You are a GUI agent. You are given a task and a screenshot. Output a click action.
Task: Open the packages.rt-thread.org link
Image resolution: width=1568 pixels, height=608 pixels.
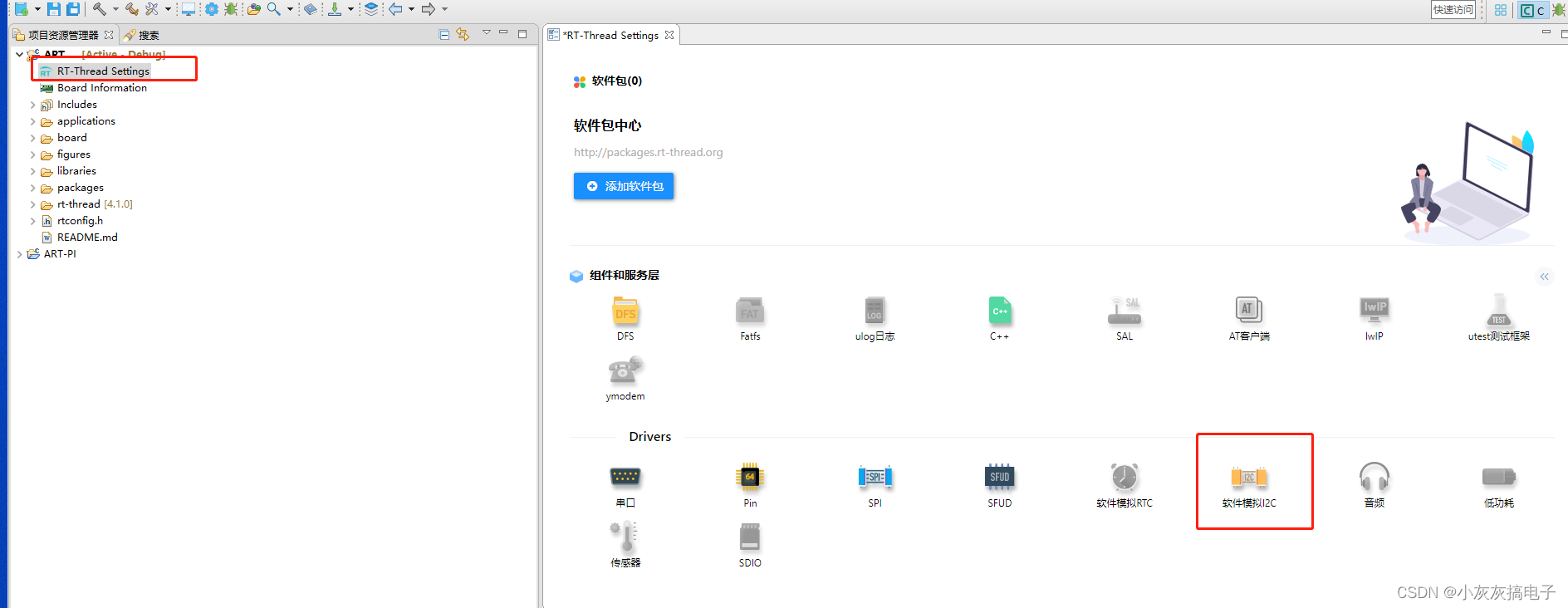tap(648, 152)
